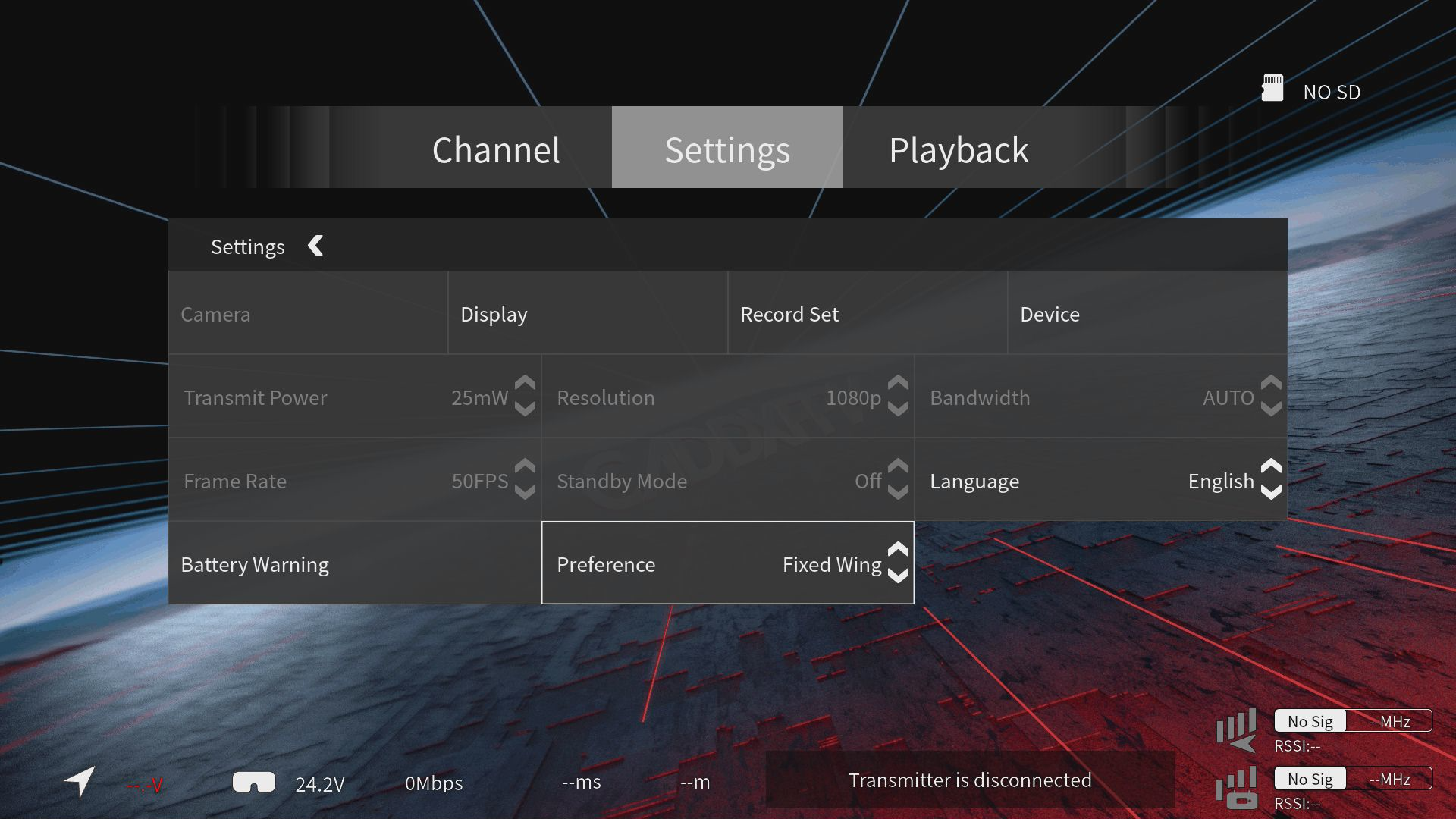Switch to the Channel tab

point(496,149)
